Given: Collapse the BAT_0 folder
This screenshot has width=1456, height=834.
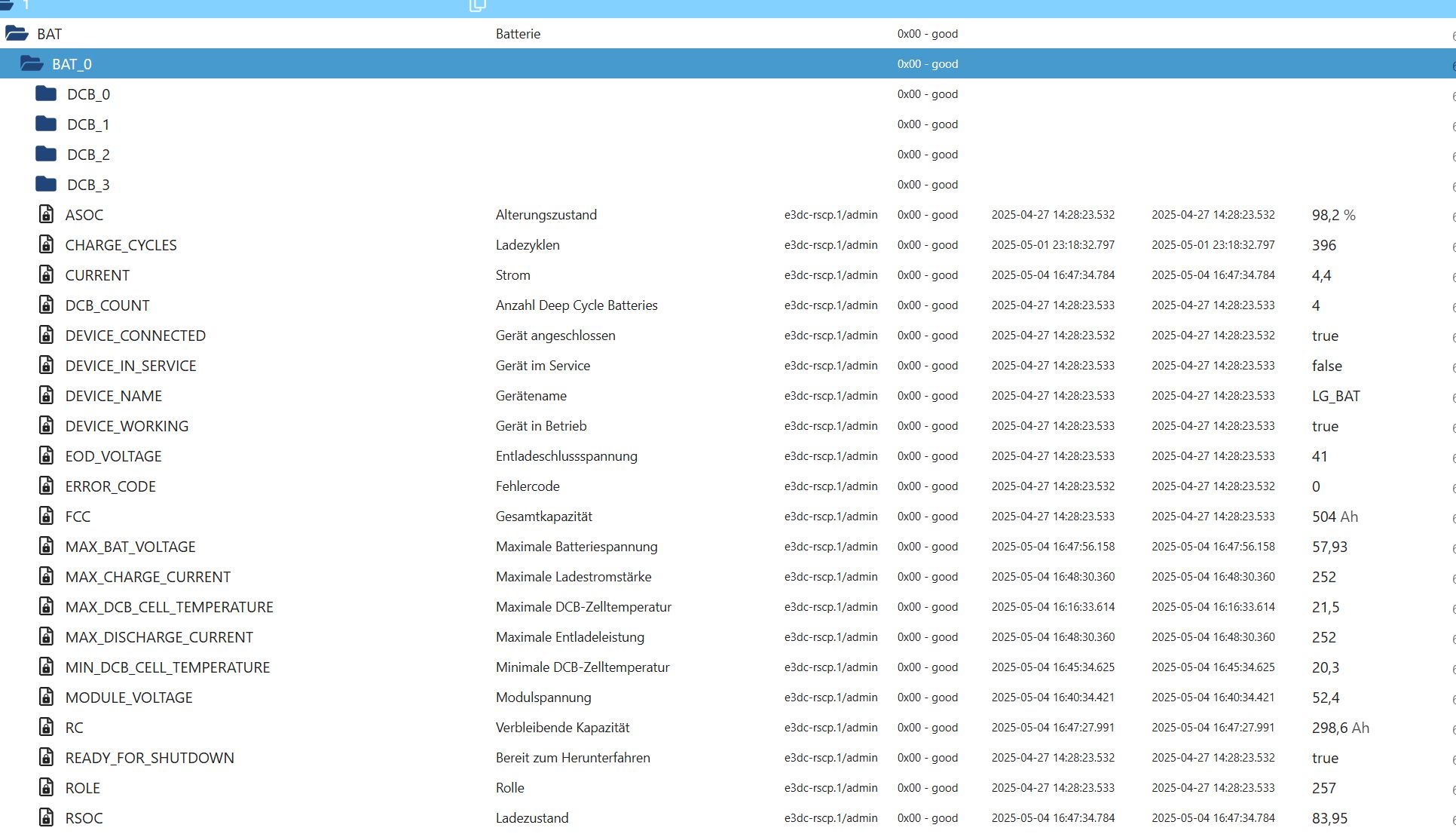Looking at the screenshot, I should click(x=32, y=64).
